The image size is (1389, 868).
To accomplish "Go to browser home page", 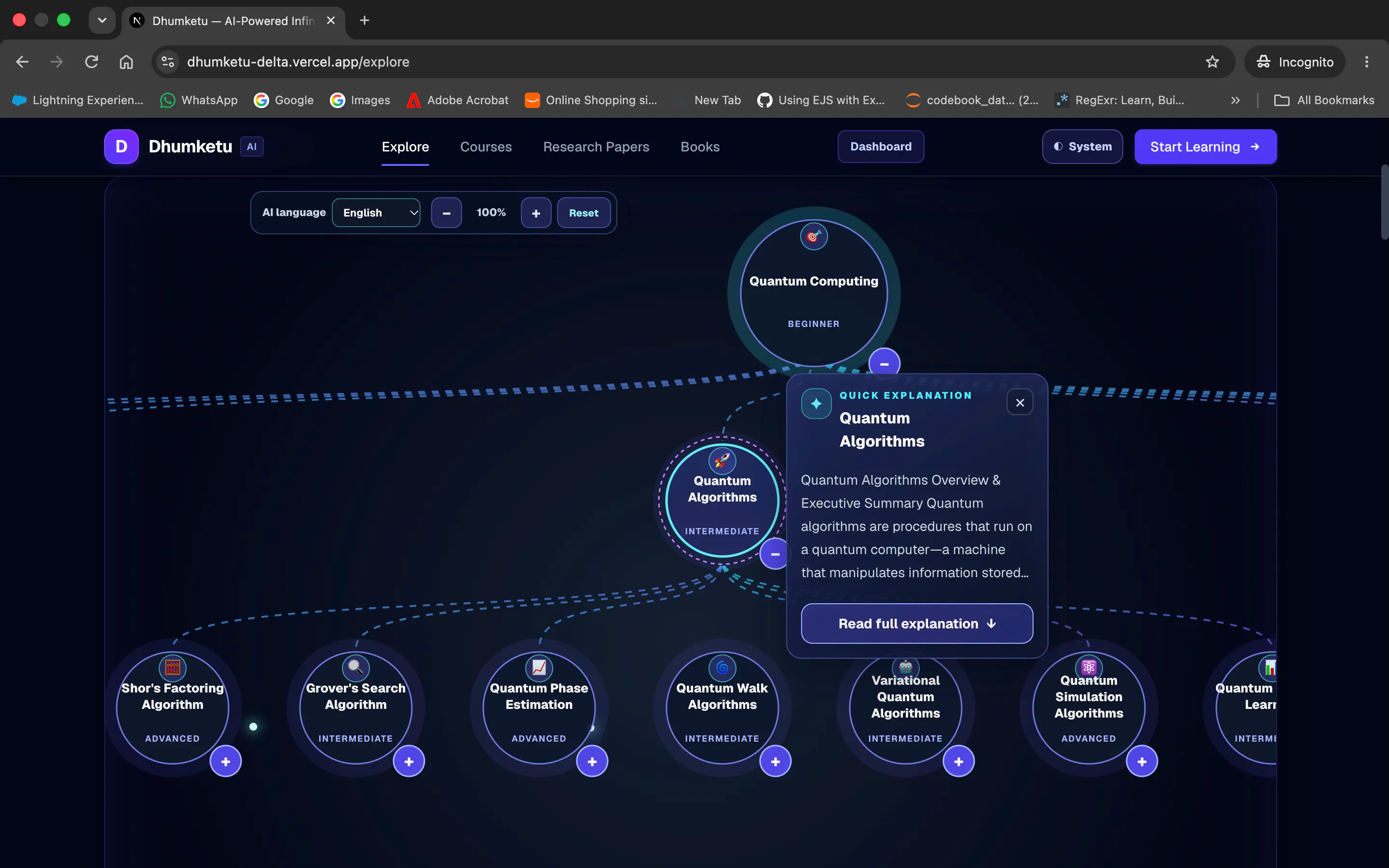I will (x=126, y=62).
